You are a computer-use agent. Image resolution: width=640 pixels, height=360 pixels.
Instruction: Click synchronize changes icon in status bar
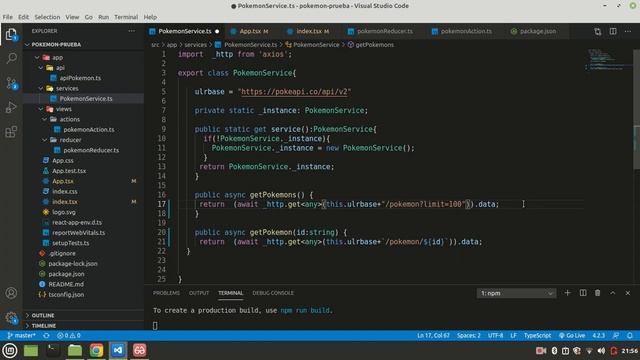(47, 336)
